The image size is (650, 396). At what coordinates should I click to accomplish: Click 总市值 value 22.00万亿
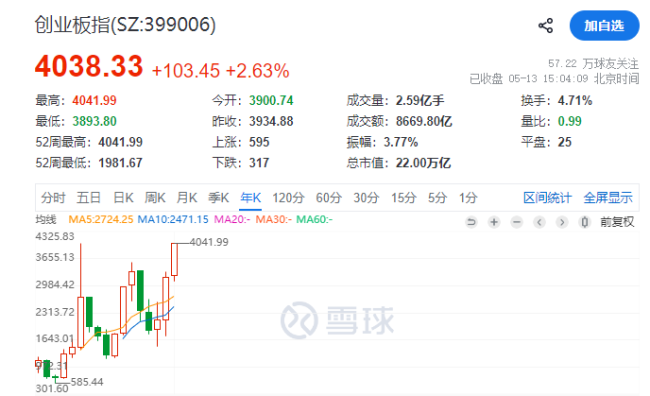click(423, 163)
